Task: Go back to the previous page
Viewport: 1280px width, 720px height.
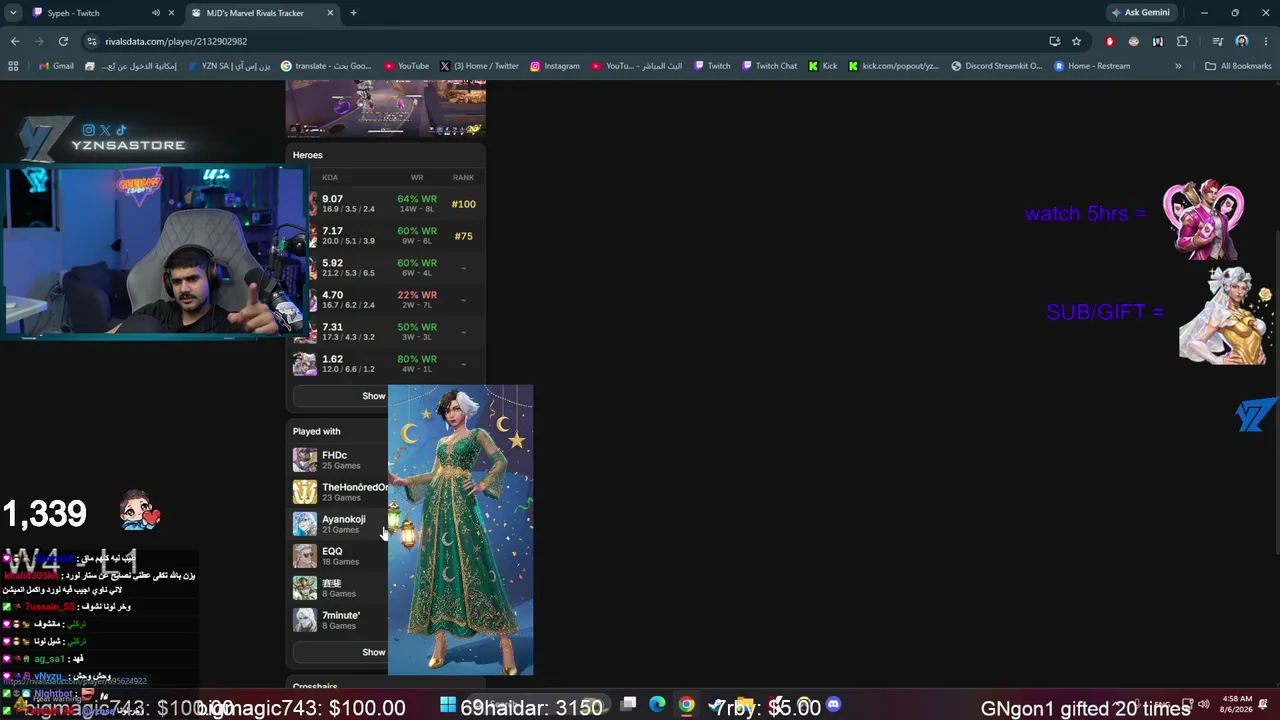Action: (x=15, y=41)
